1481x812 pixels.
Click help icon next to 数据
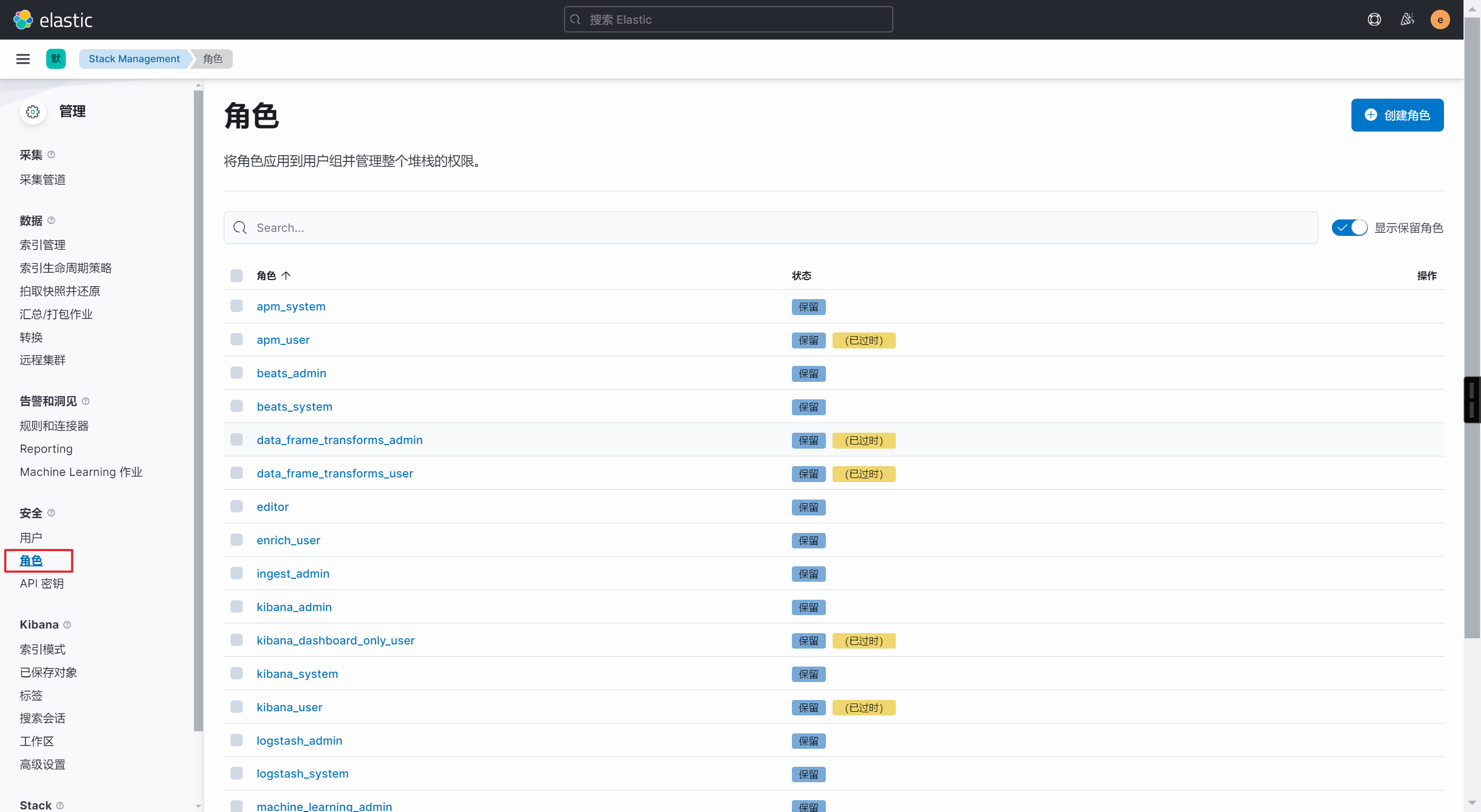(51, 220)
